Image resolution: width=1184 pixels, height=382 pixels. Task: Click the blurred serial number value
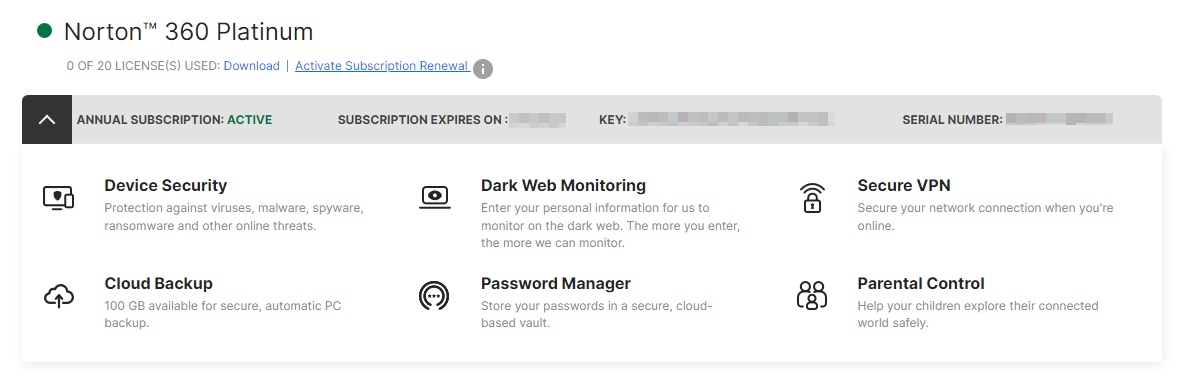1059,119
